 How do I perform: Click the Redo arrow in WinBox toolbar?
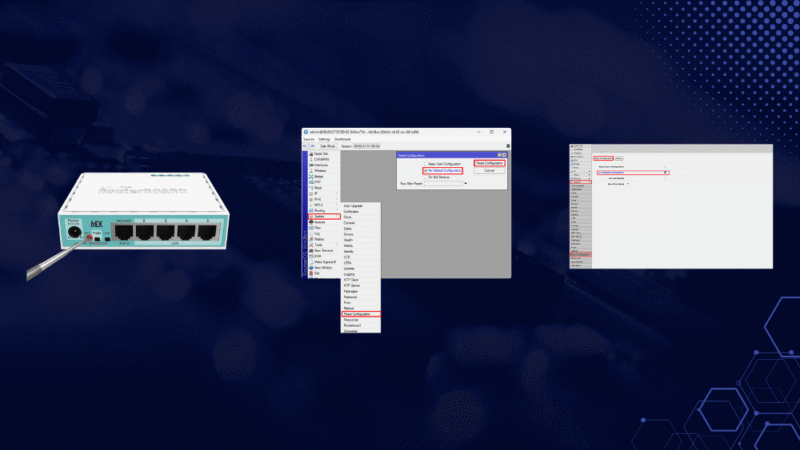312,146
